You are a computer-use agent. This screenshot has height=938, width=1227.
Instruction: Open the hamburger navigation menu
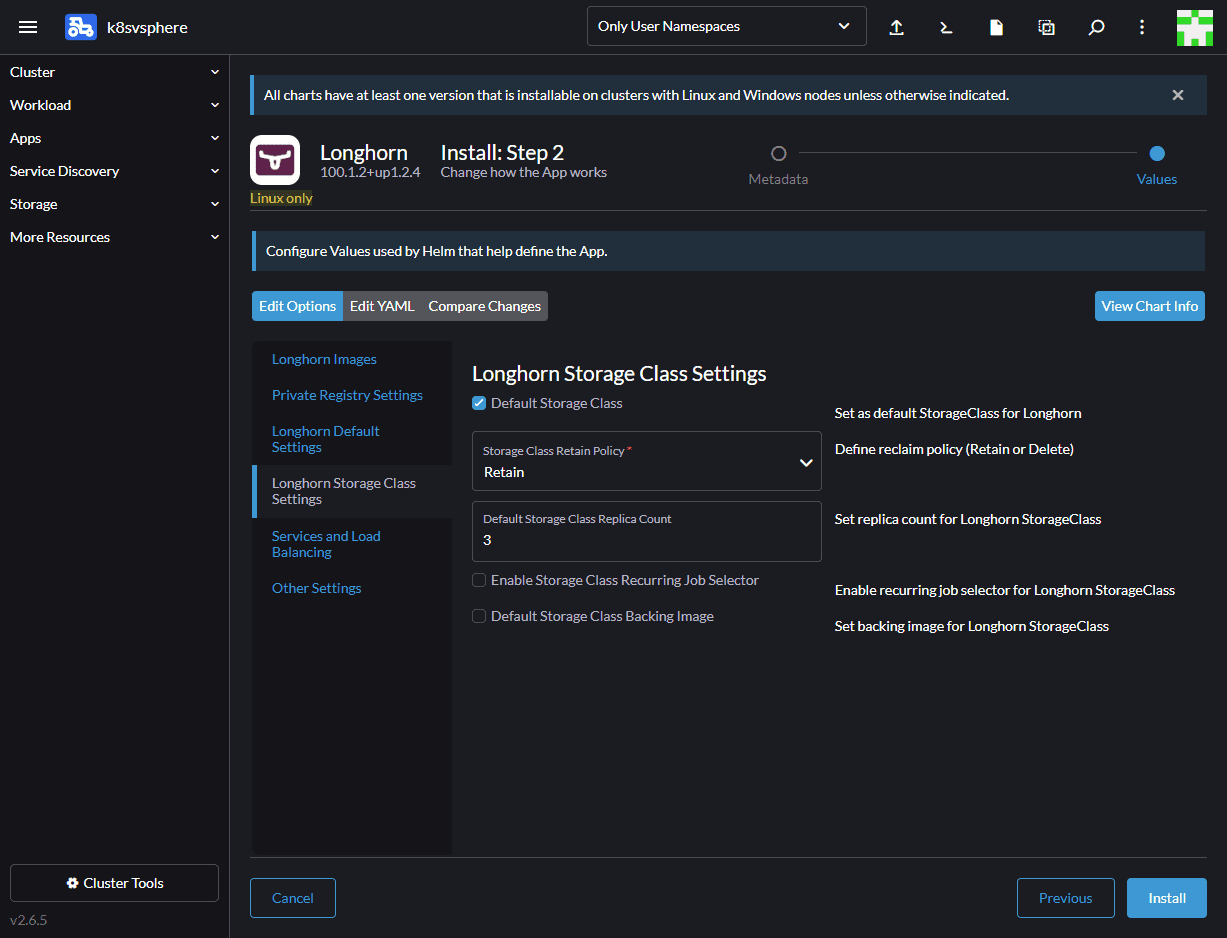pos(28,27)
